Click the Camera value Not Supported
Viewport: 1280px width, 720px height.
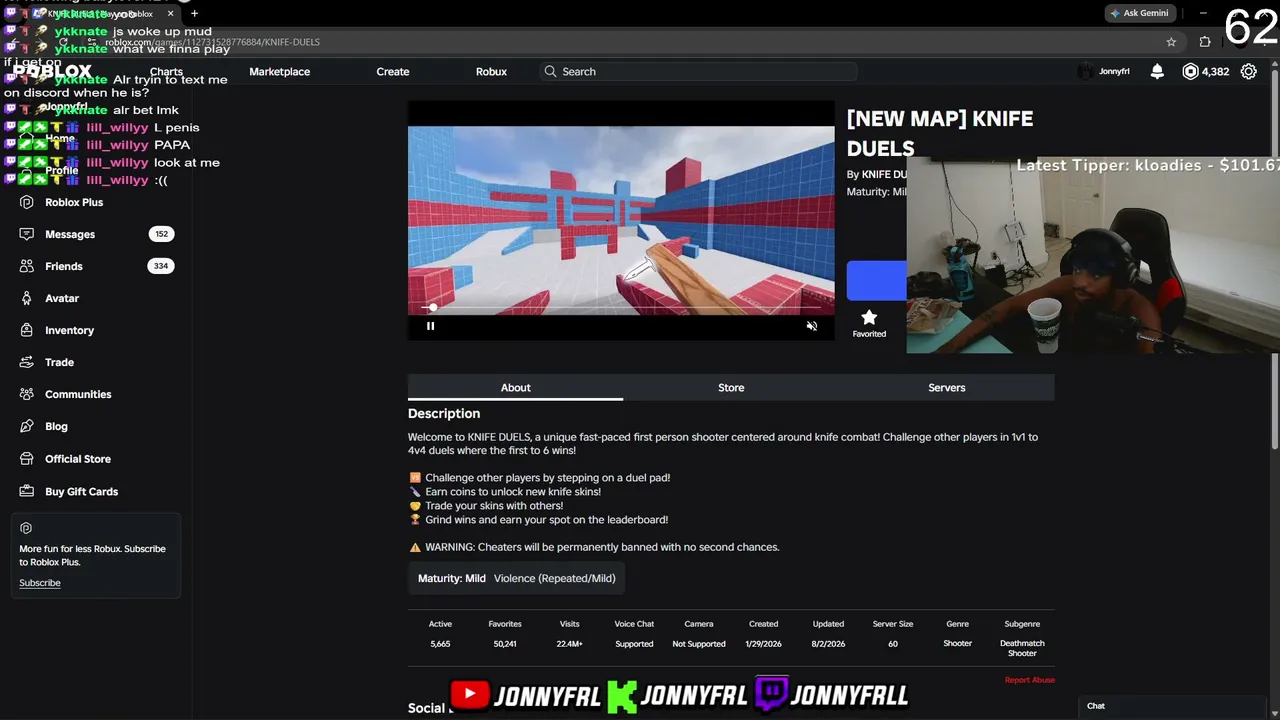pyautogui.click(x=699, y=644)
